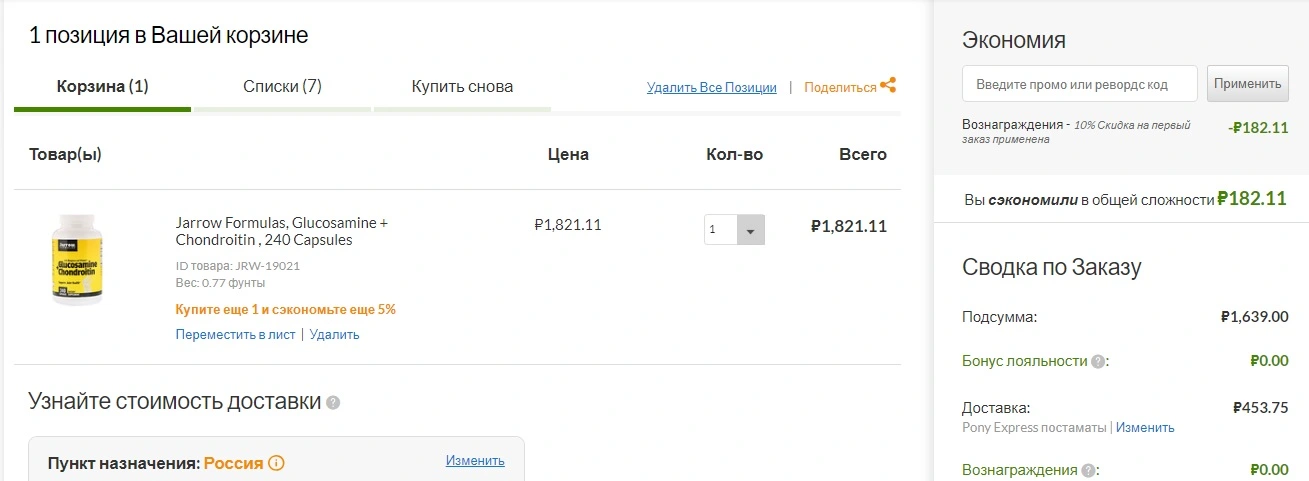Click Переместить в лист link
Screen dimensions: 1309x481
click(x=235, y=335)
